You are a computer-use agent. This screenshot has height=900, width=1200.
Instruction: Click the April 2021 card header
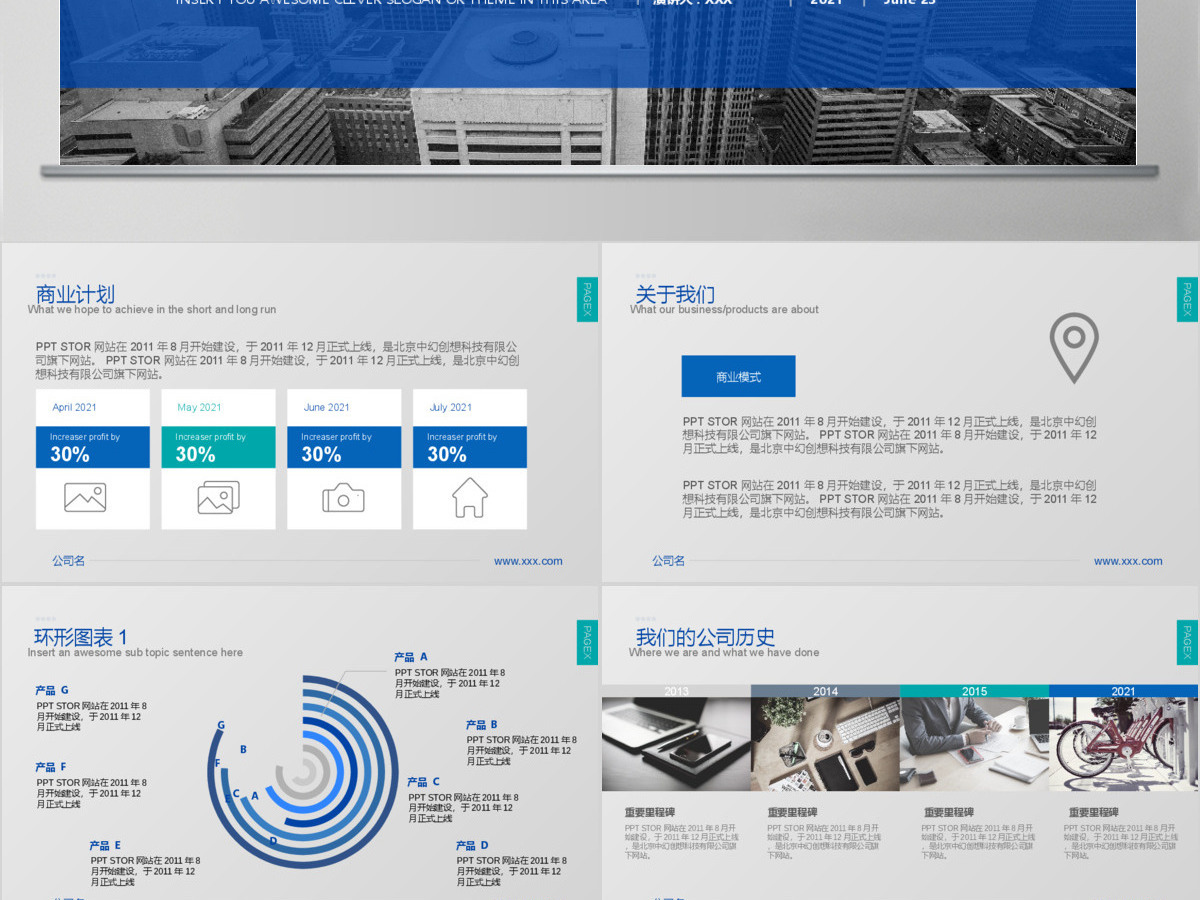92,408
